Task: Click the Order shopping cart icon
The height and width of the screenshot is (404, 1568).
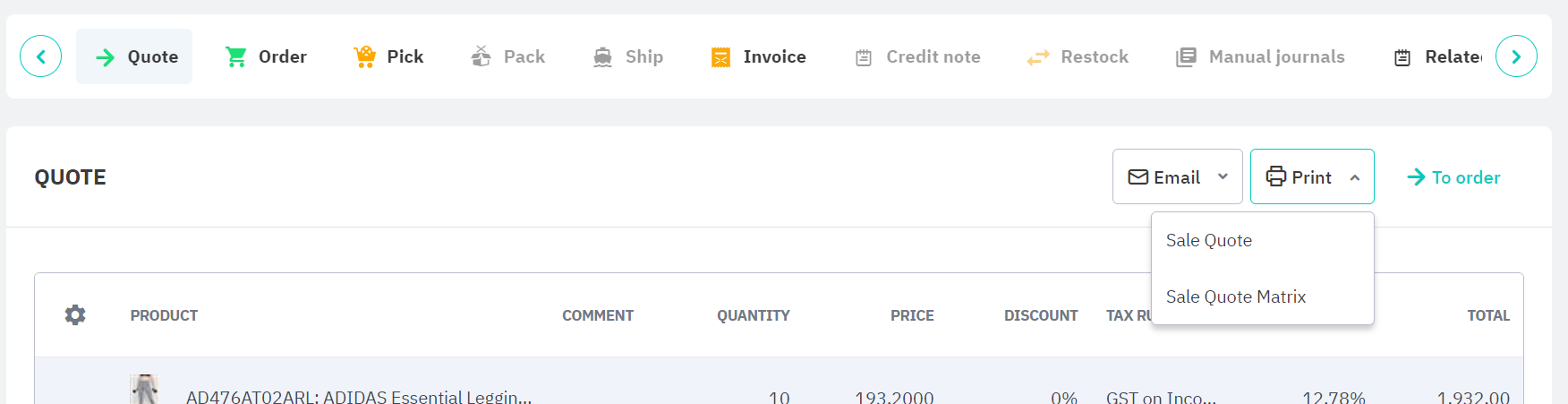Action: [x=236, y=57]
